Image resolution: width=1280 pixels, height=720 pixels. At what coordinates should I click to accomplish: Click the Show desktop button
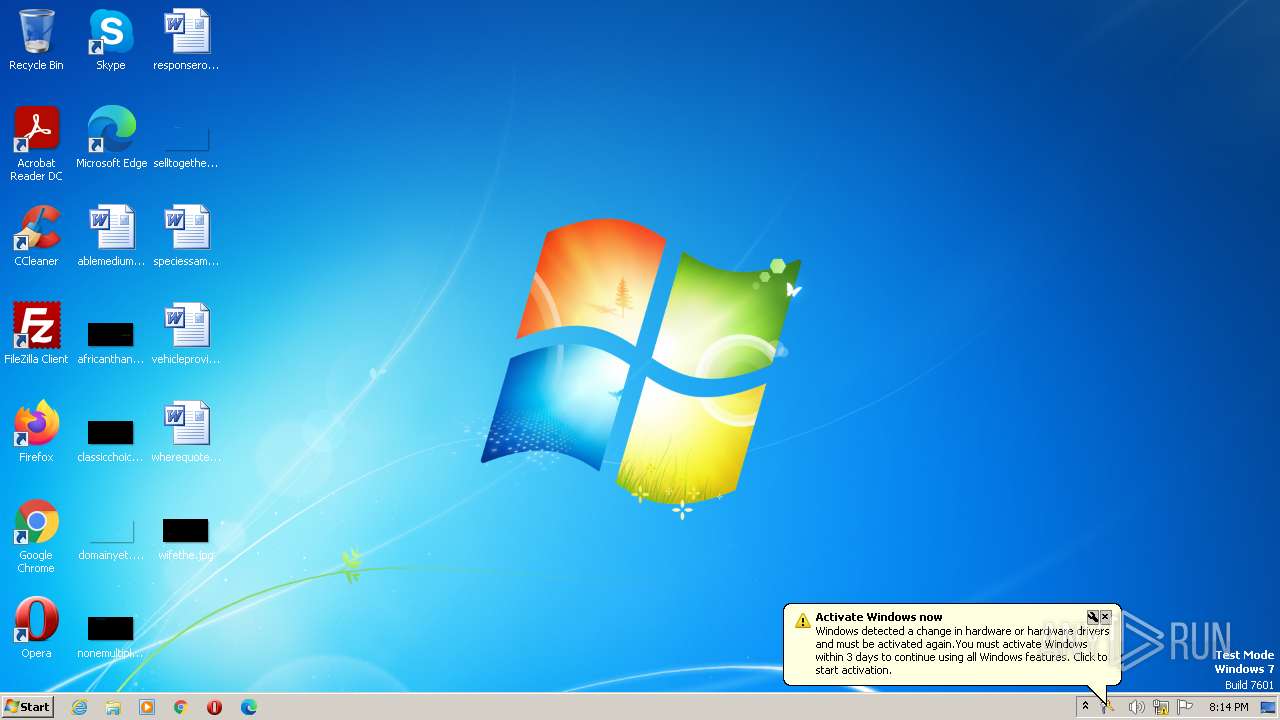coord(1268,707)
